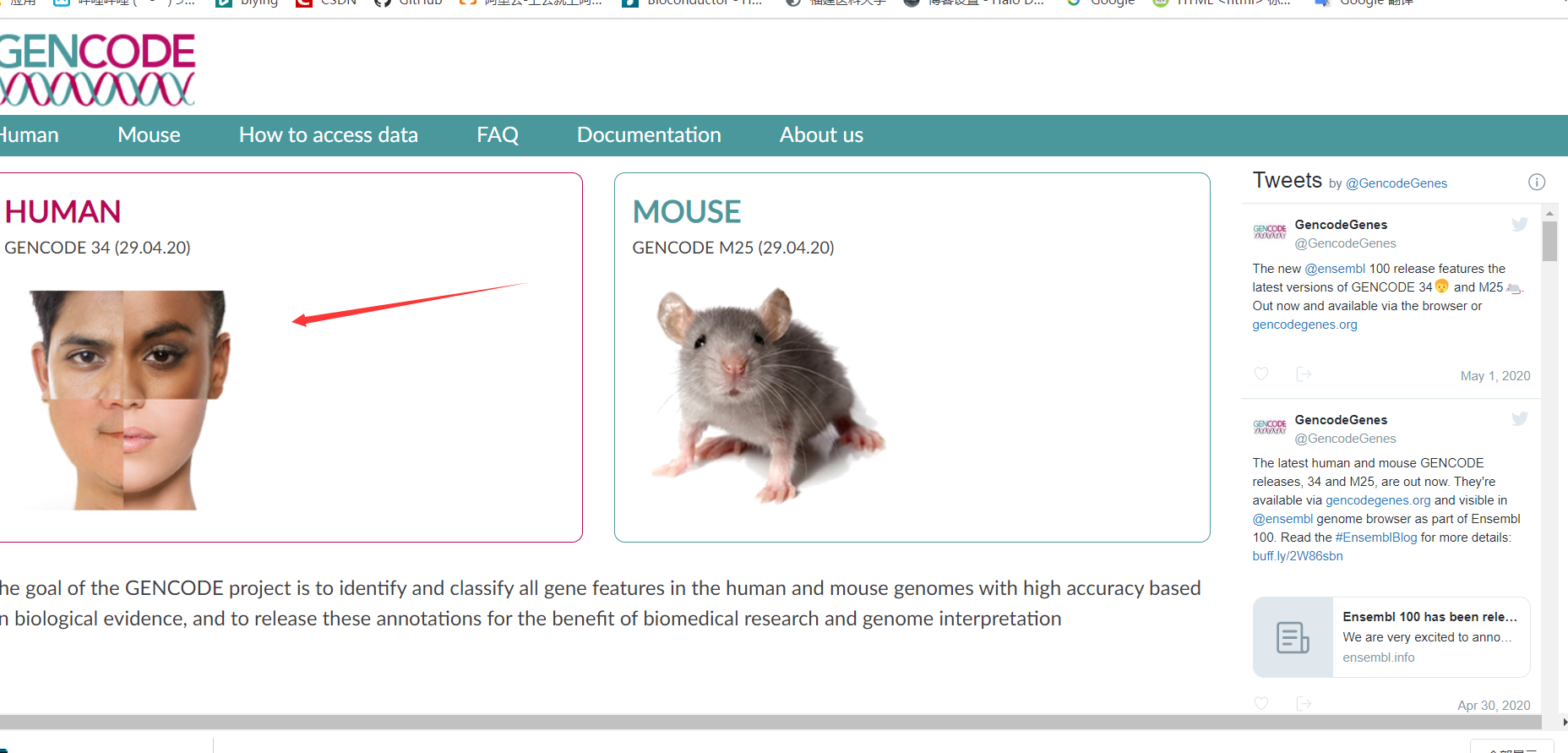Click the GENCODE 34 (29.04.20) release text
The height and width of the screenshot is (753, 1568).
97,248
